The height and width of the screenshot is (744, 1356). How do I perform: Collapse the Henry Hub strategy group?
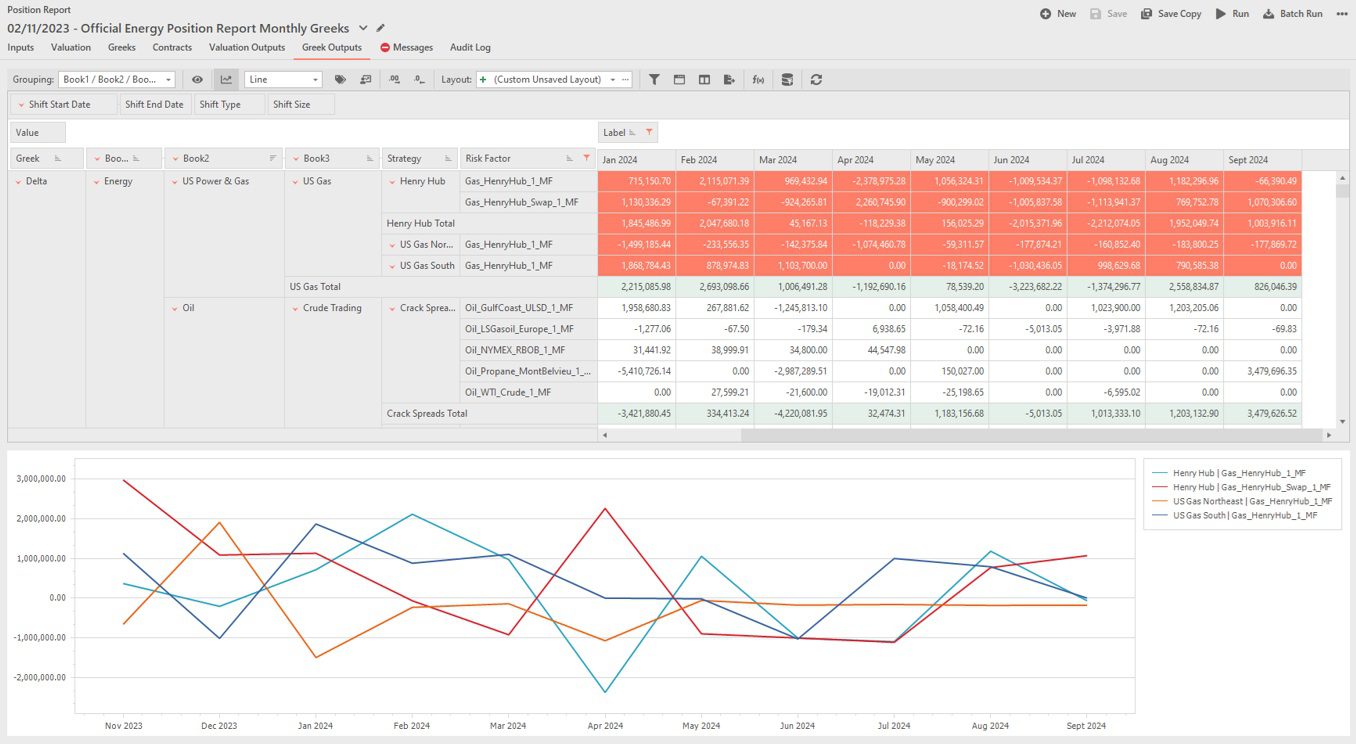(x=392, y=182)
